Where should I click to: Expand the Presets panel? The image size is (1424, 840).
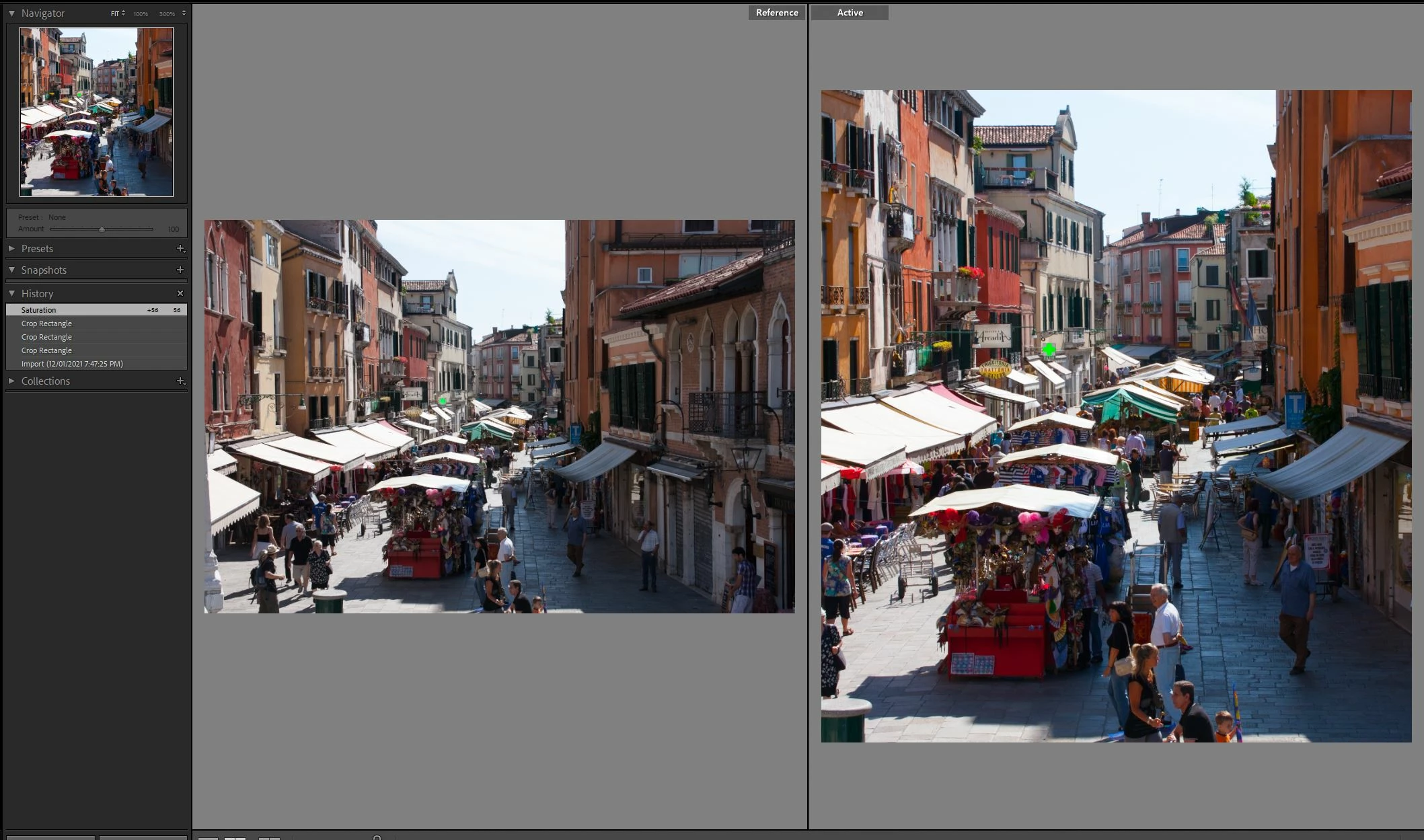[11, 249]
